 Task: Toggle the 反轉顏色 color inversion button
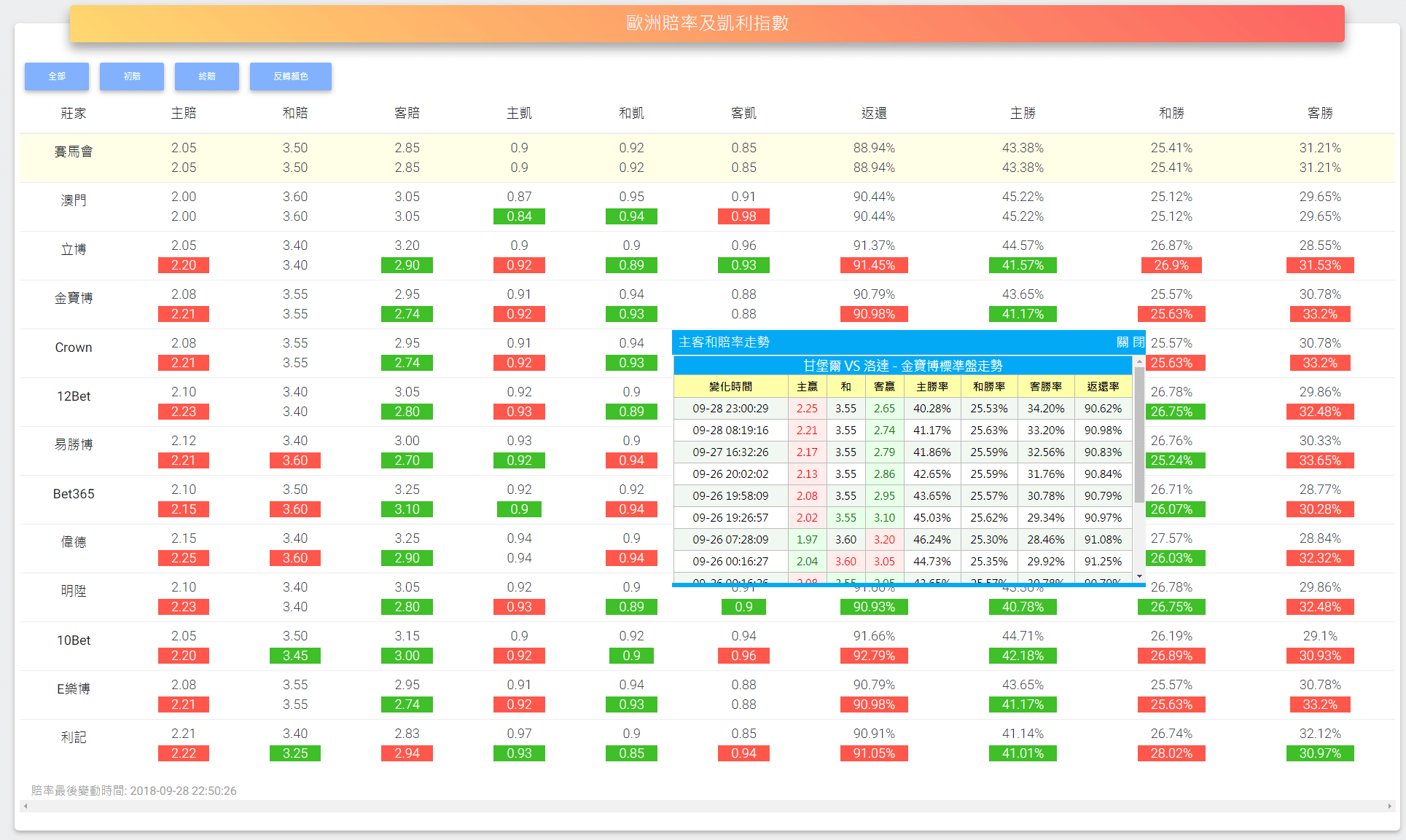coord(290,76)
